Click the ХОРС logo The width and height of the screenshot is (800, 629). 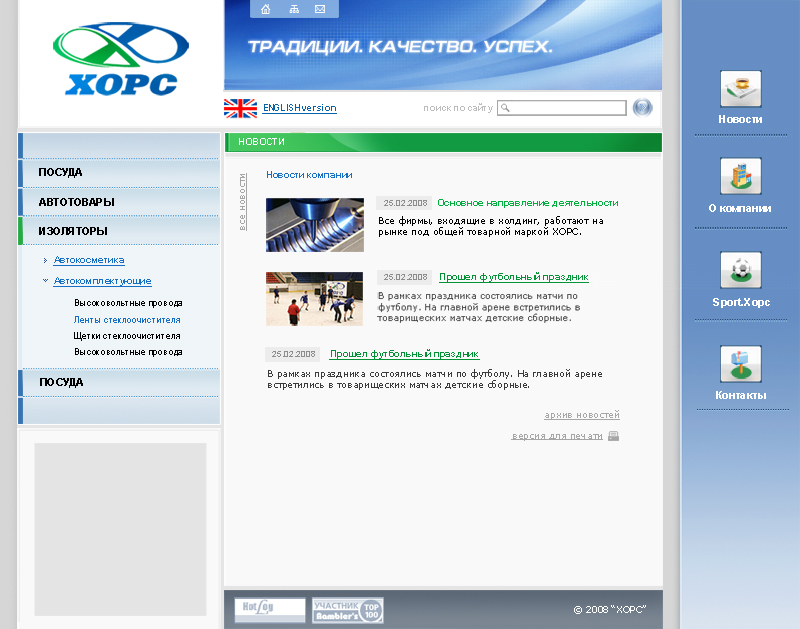pos(121,59)
